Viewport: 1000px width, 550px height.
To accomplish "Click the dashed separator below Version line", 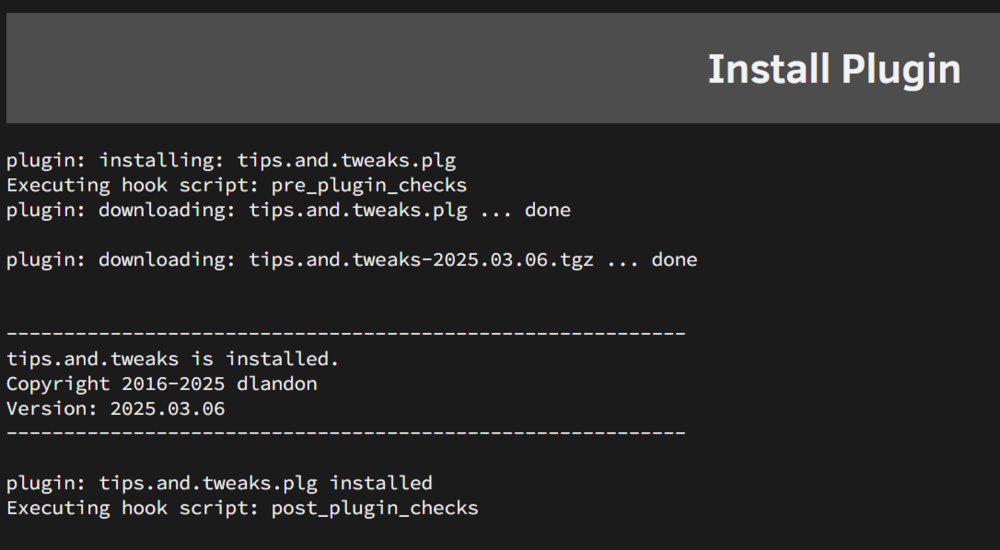I will click(346, 433).
